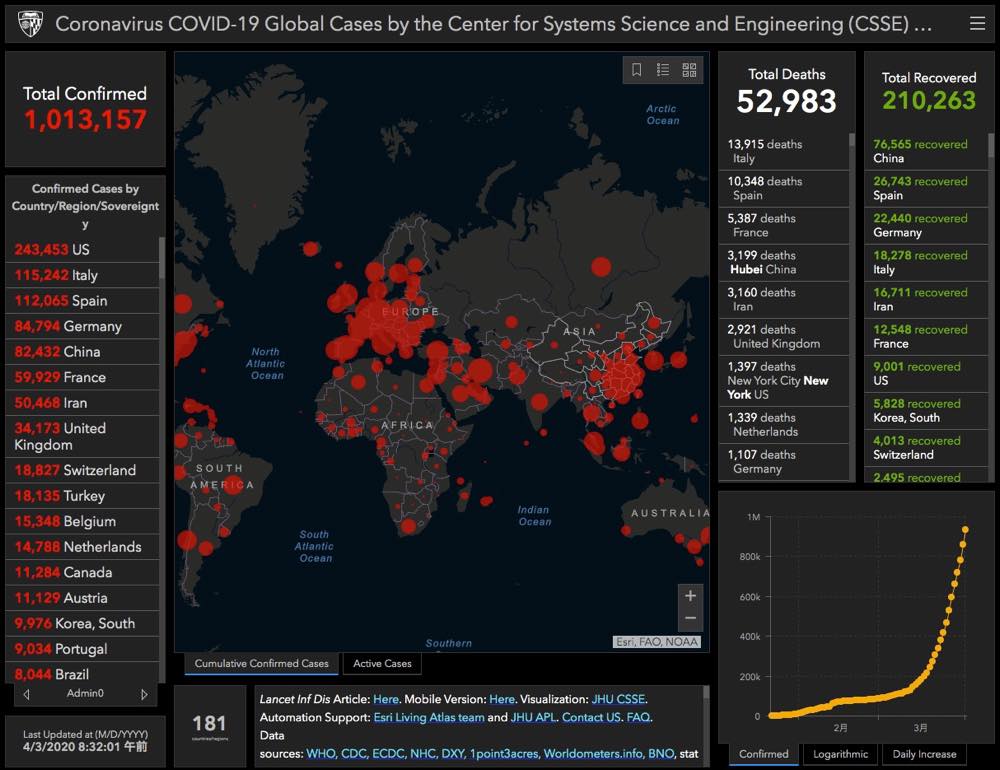Select Switzerland in confirmed cases list
1000x770 pixels.
click(x=82, y=470)
